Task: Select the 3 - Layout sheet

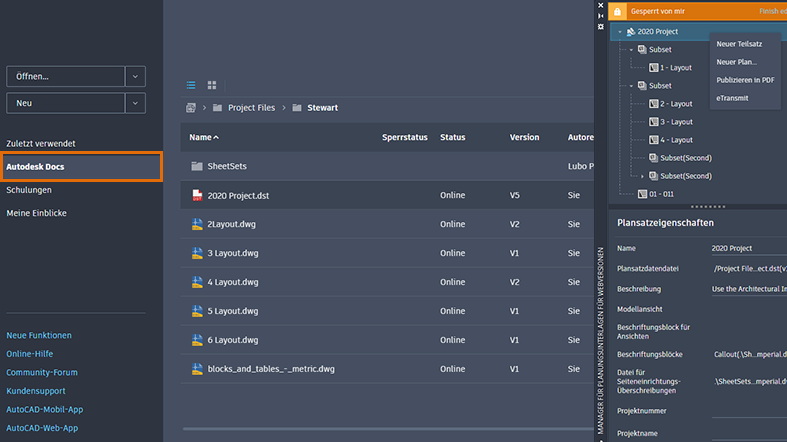Action: point(675,122)
